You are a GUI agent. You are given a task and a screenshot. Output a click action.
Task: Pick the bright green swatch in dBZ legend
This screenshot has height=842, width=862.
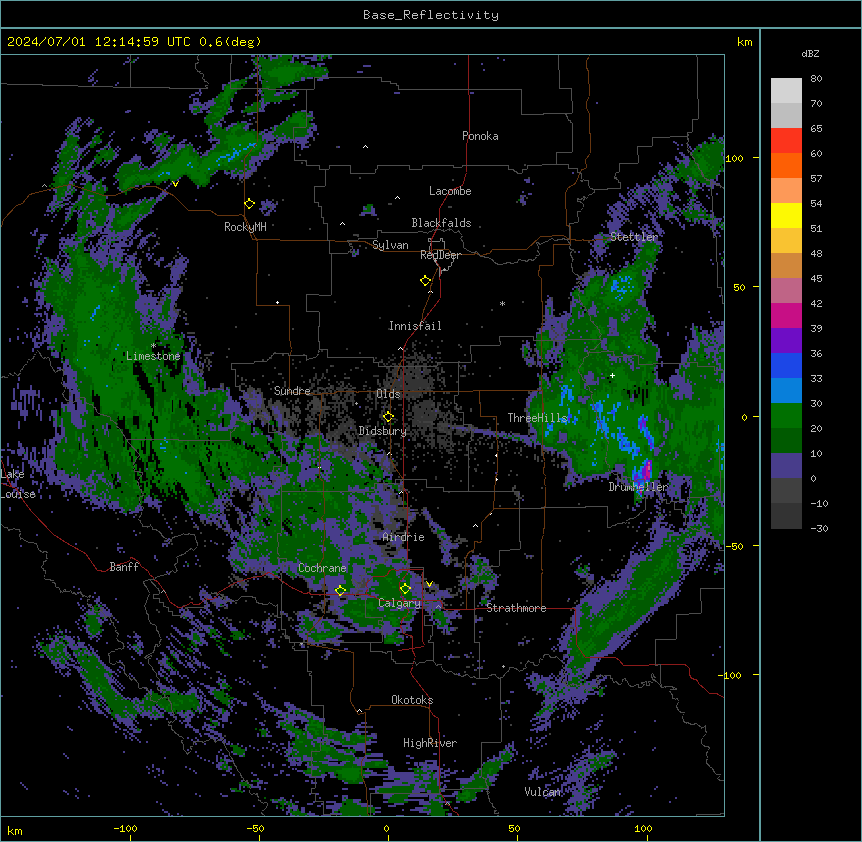point(786,416)
